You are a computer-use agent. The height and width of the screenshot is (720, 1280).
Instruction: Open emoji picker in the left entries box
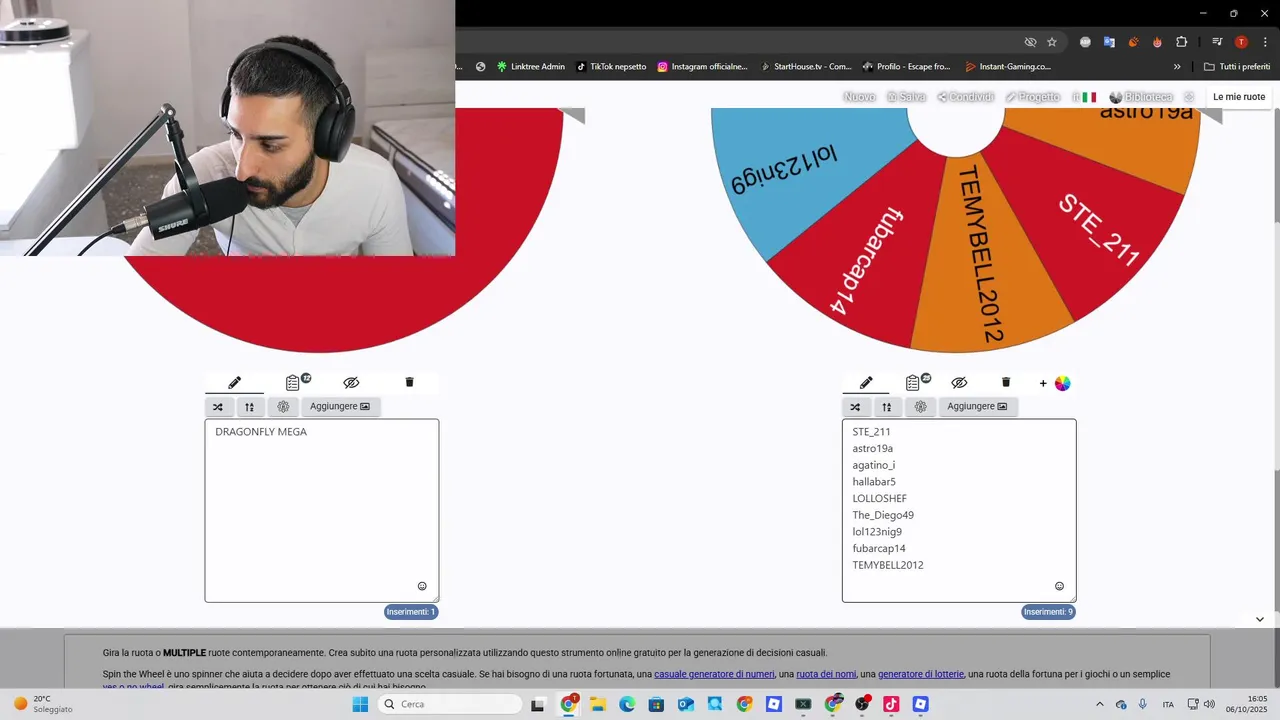coord(422,586)
